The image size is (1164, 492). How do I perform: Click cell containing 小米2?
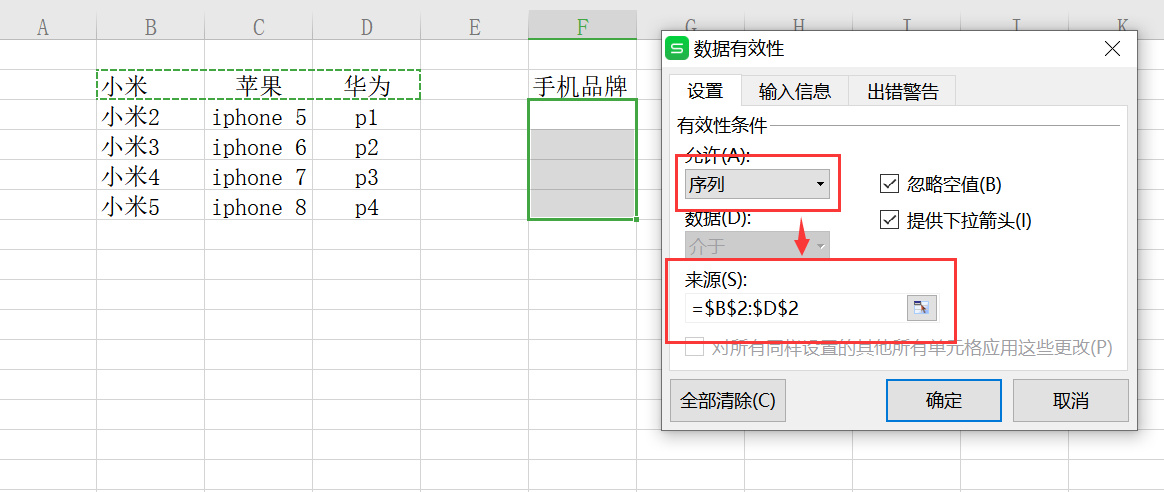tap(151, 117)
